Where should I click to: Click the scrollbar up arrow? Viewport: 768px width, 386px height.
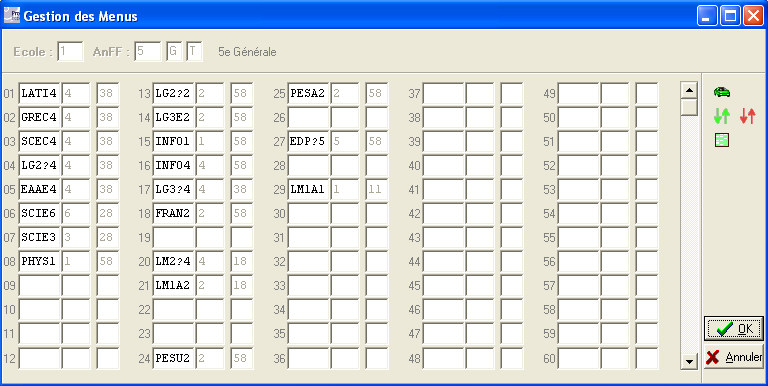[690, 90]
